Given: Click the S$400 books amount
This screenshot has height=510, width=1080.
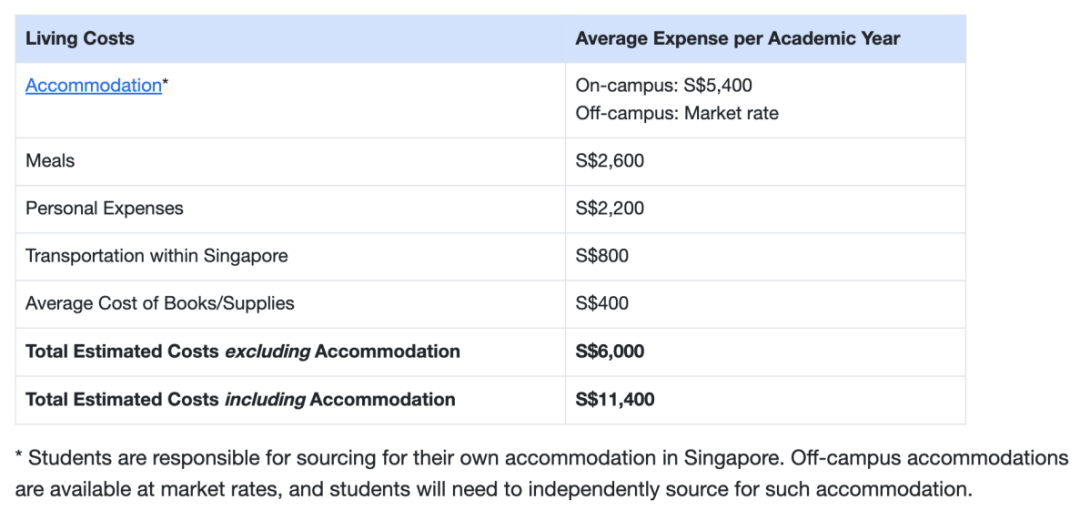Looking at the screenshot, I should (602, 304).
